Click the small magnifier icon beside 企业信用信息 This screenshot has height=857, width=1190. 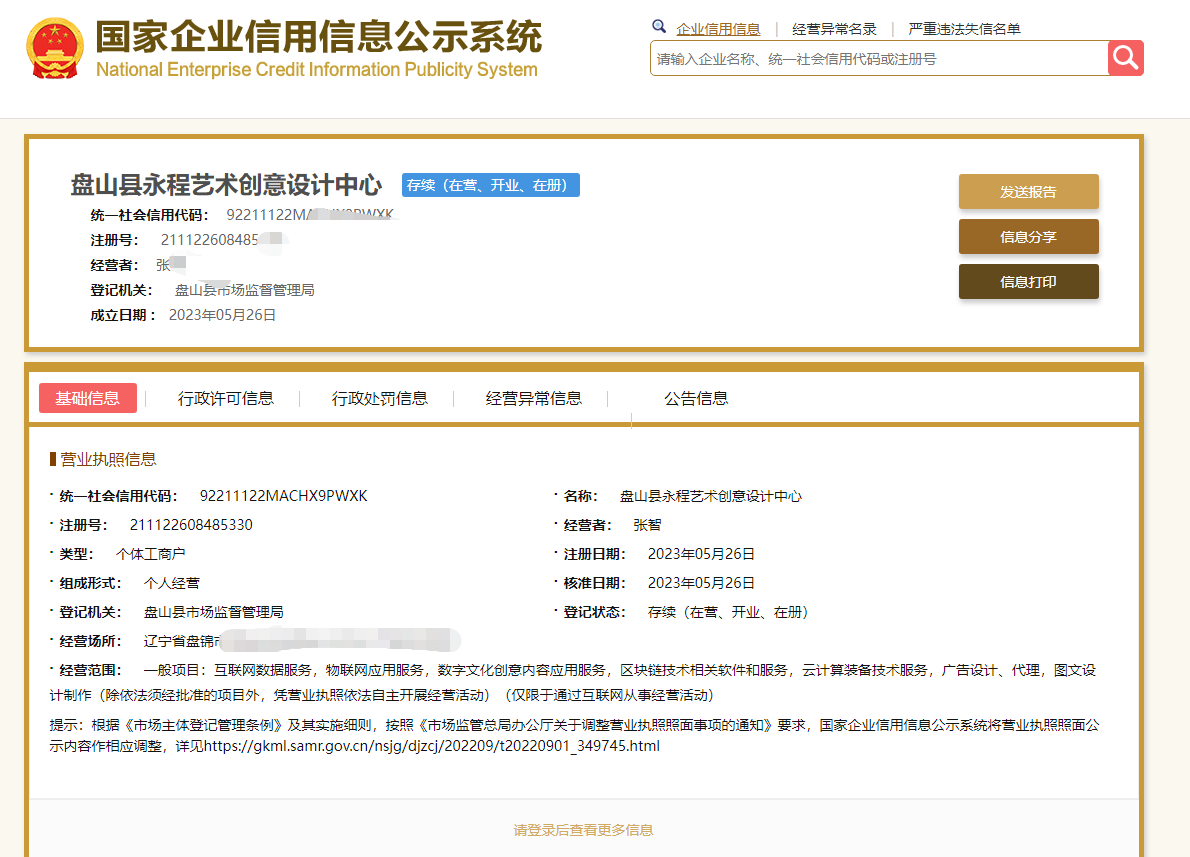pyautogui.click(x=659, y=27)
